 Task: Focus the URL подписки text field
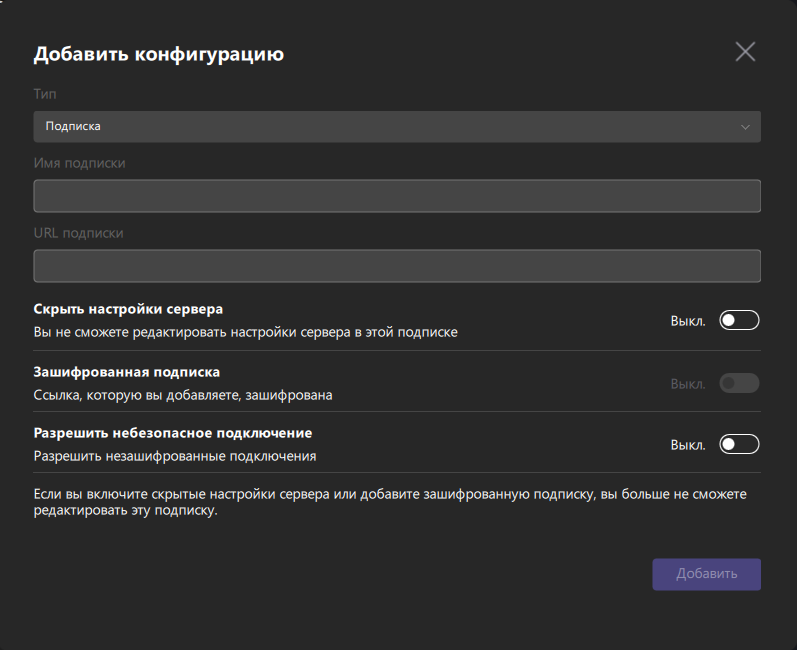pos(397,266)
